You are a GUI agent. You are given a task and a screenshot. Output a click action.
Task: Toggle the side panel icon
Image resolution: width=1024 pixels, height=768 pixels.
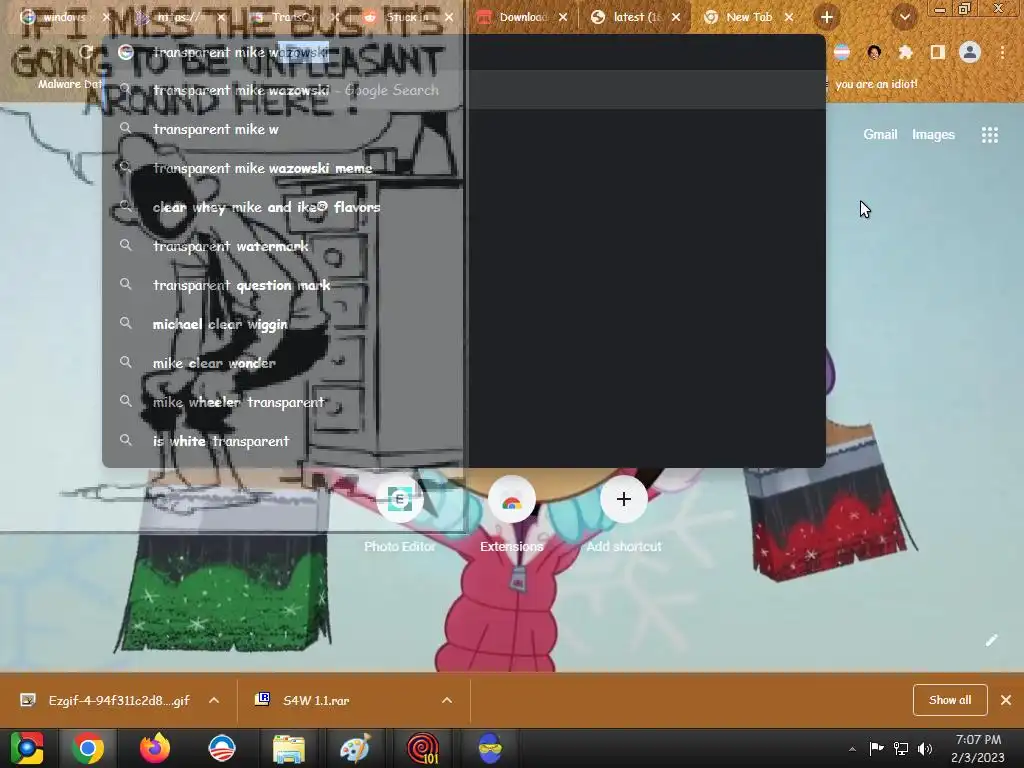pyautogui.click(x=938, y=52)
